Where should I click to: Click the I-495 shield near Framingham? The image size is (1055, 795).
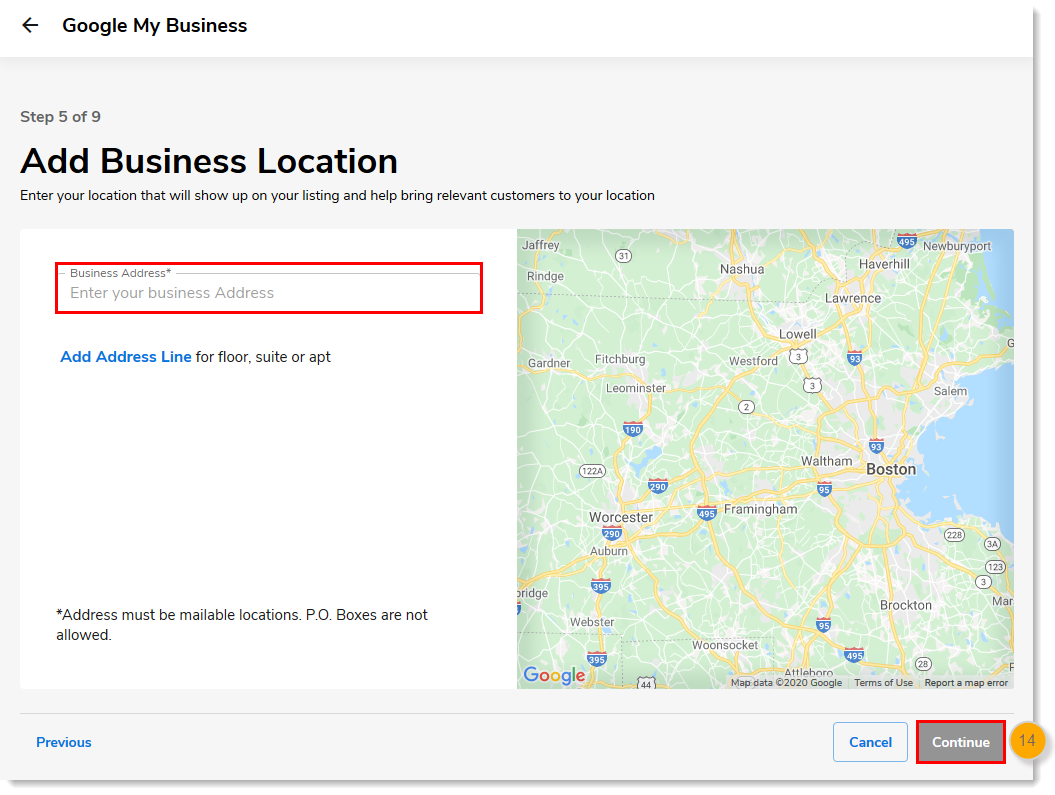[x=706, y=513]
